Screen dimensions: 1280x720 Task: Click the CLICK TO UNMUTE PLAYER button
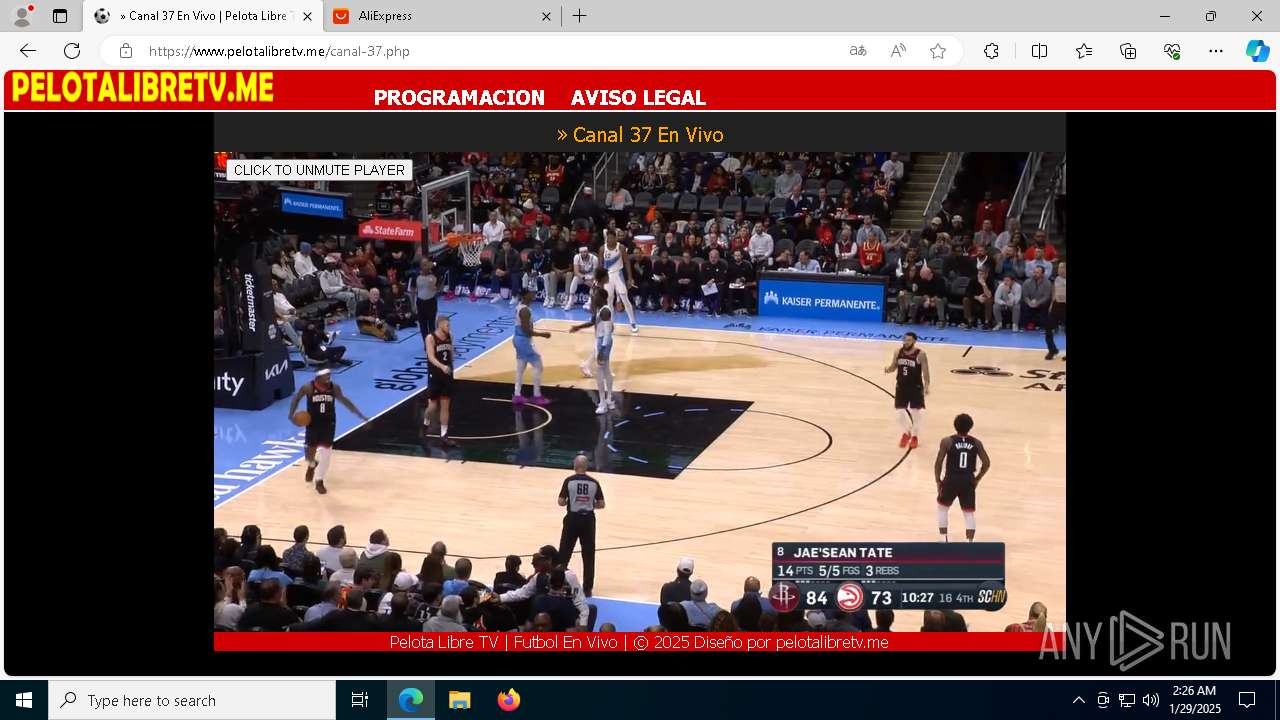coord(319,170)
